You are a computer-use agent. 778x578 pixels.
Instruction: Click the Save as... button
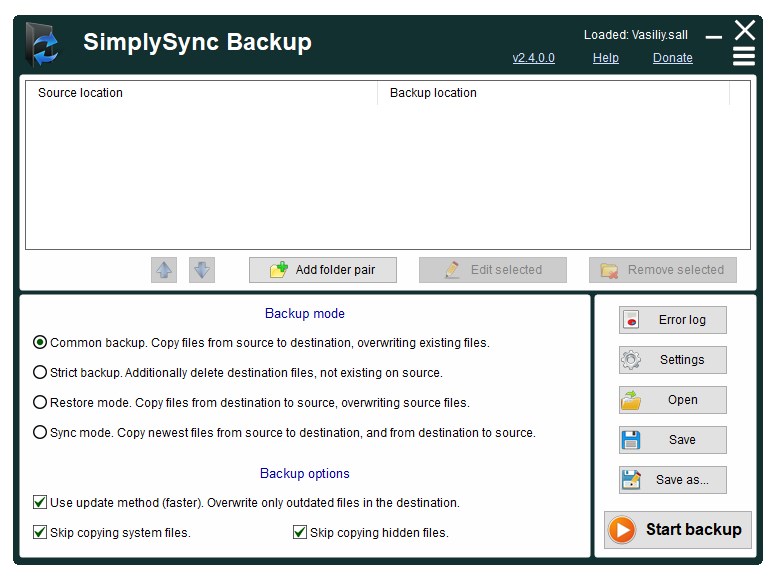point(673,480)
